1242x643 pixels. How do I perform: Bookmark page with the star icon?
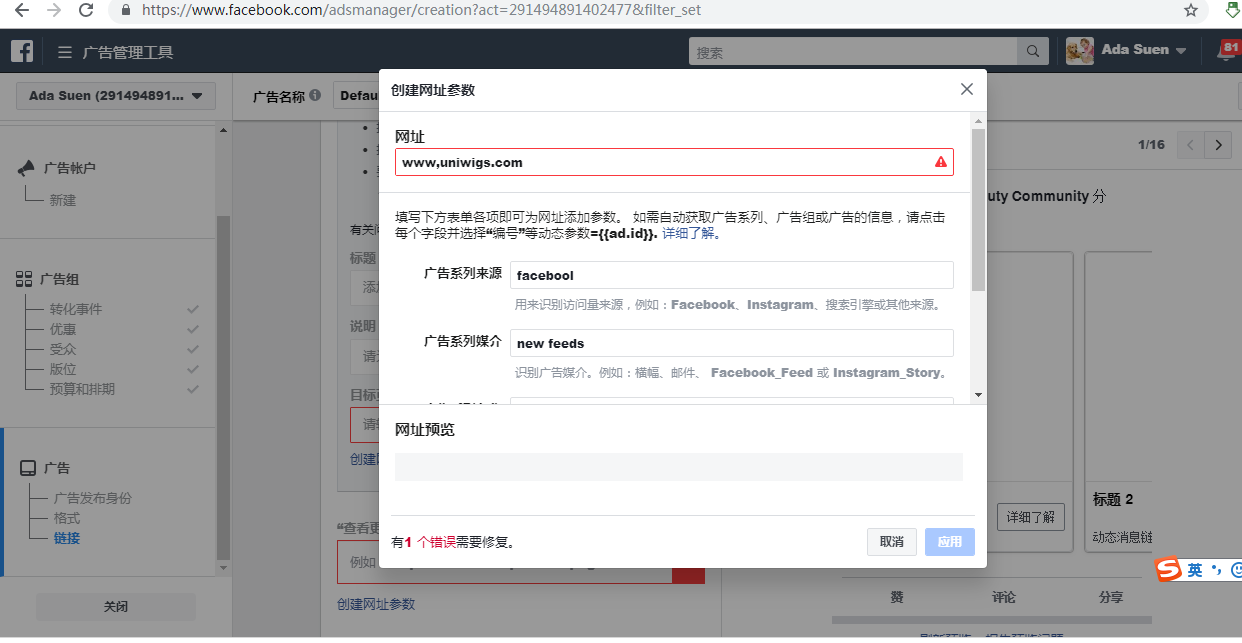tap(1190, 10)
